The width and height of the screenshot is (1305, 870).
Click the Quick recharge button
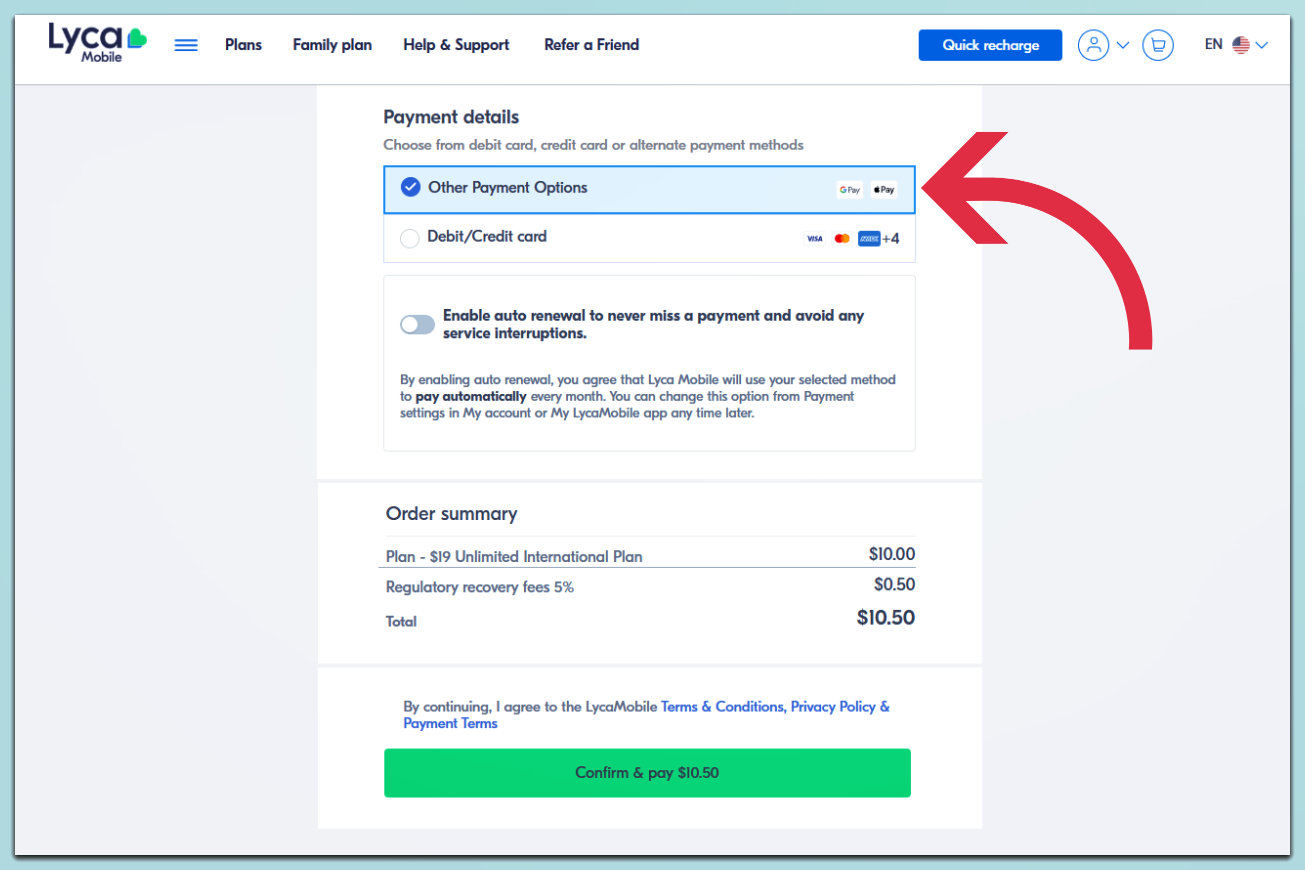coord(990,45)
